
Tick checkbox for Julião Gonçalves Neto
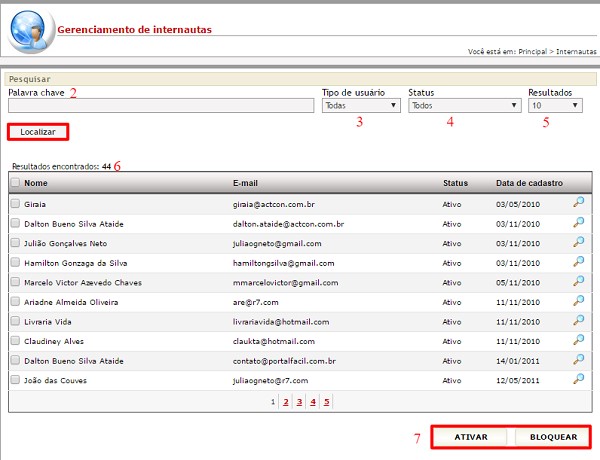coord(15,242)
